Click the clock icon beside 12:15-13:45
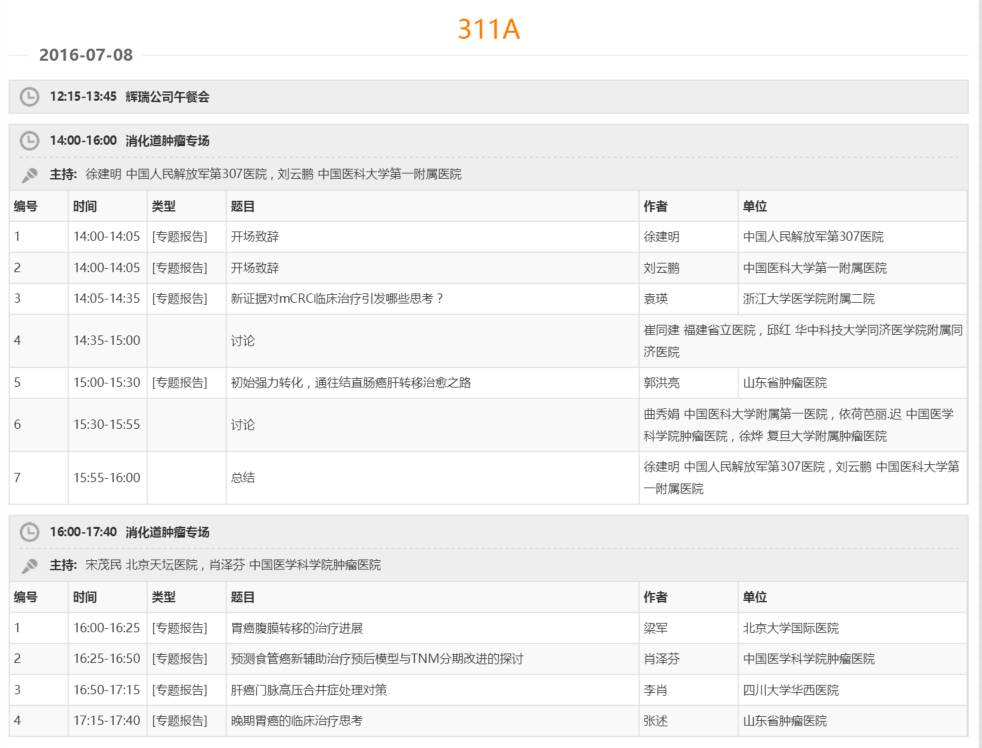Image resolution: width=982 pixels, height=748 pixels. [x=29, y=96]
